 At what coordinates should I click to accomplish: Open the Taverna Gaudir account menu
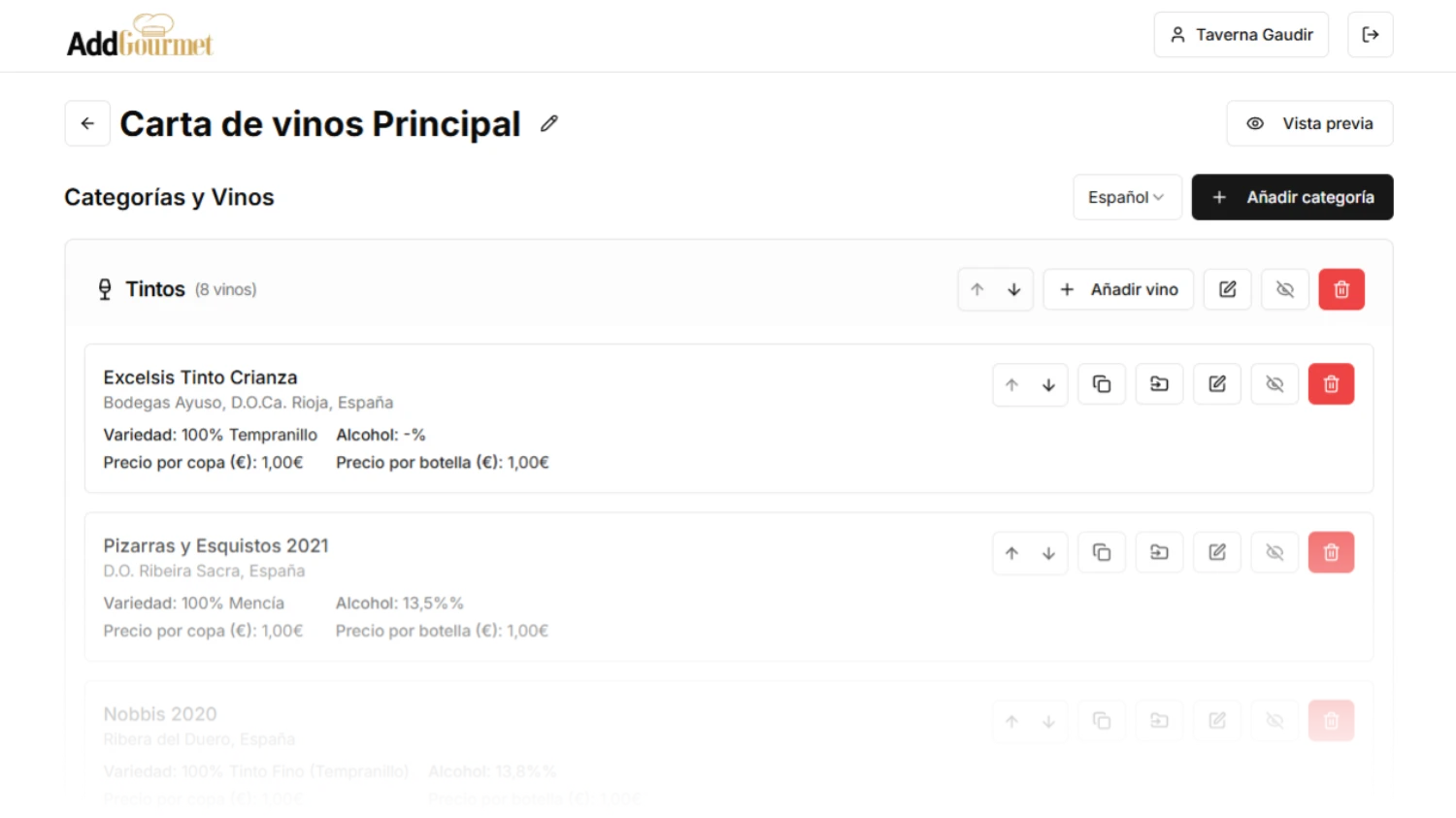click(1241, 35)
